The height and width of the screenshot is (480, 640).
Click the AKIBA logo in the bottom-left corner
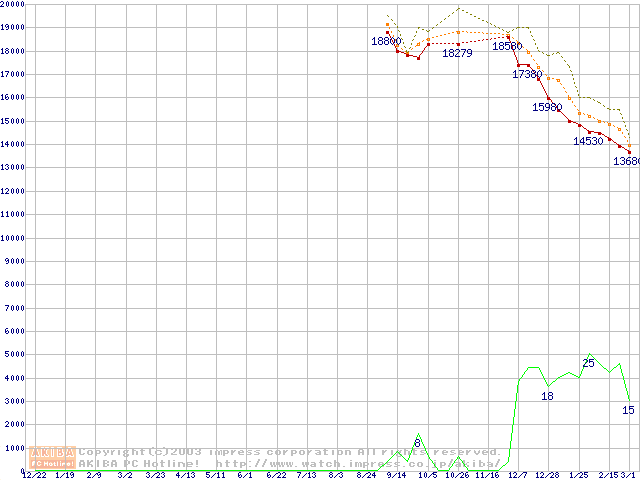click(x=52, y=457)
